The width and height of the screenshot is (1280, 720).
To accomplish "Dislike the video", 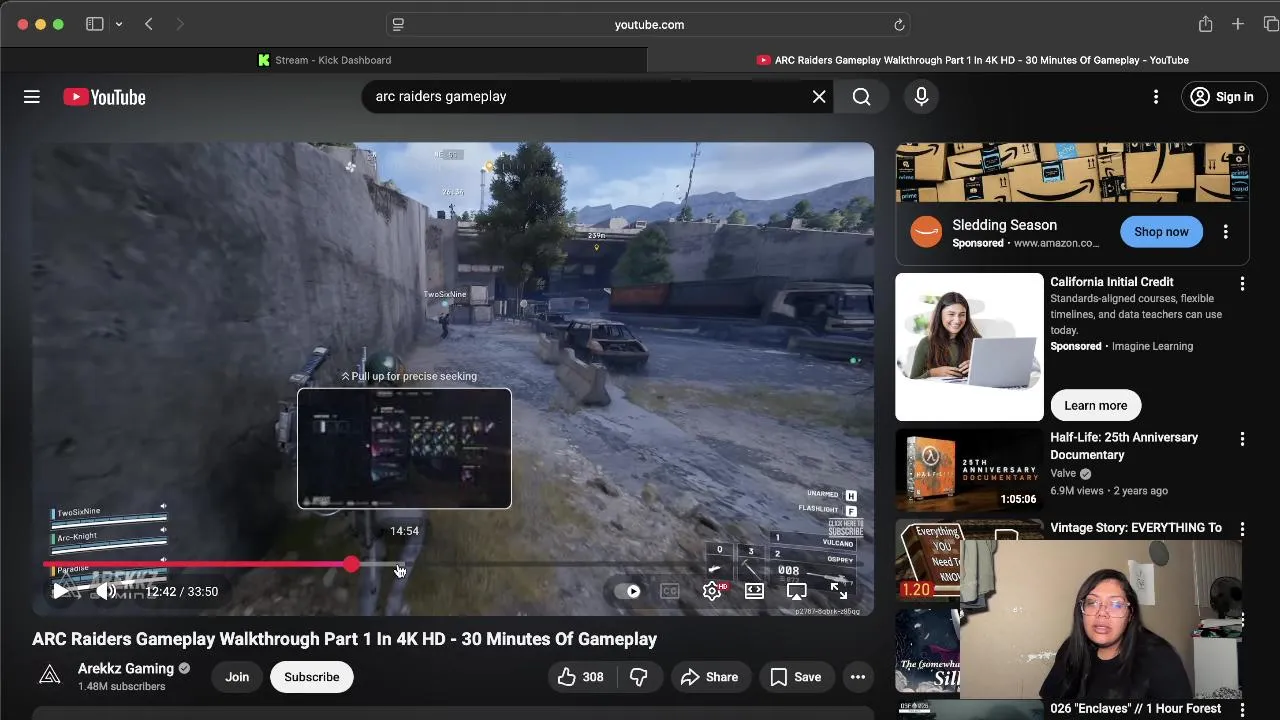I will click(x=638, y=677).
